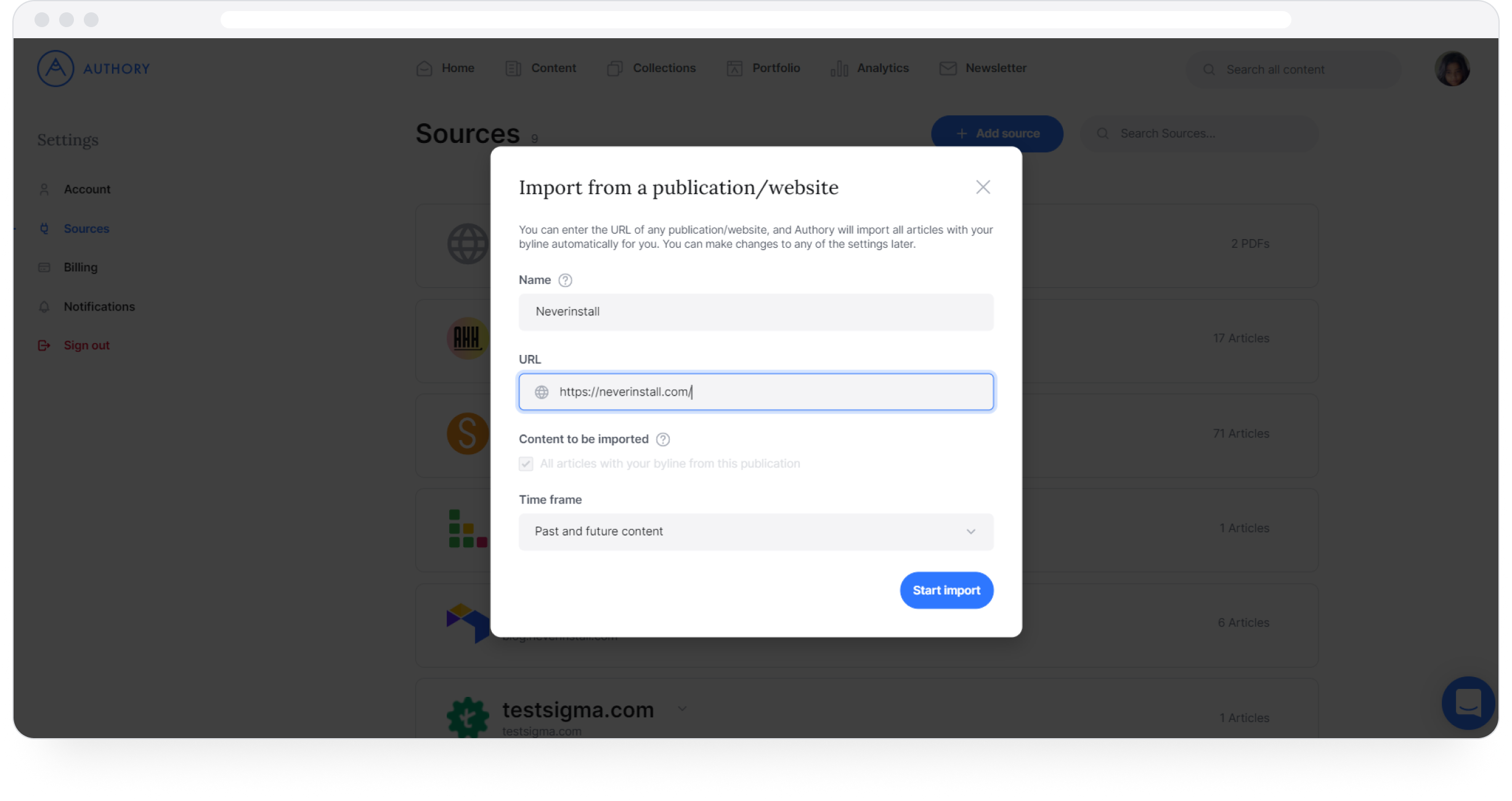1512x801 pixels.
Task: Click the Sign out link
Action: (86, 346)
